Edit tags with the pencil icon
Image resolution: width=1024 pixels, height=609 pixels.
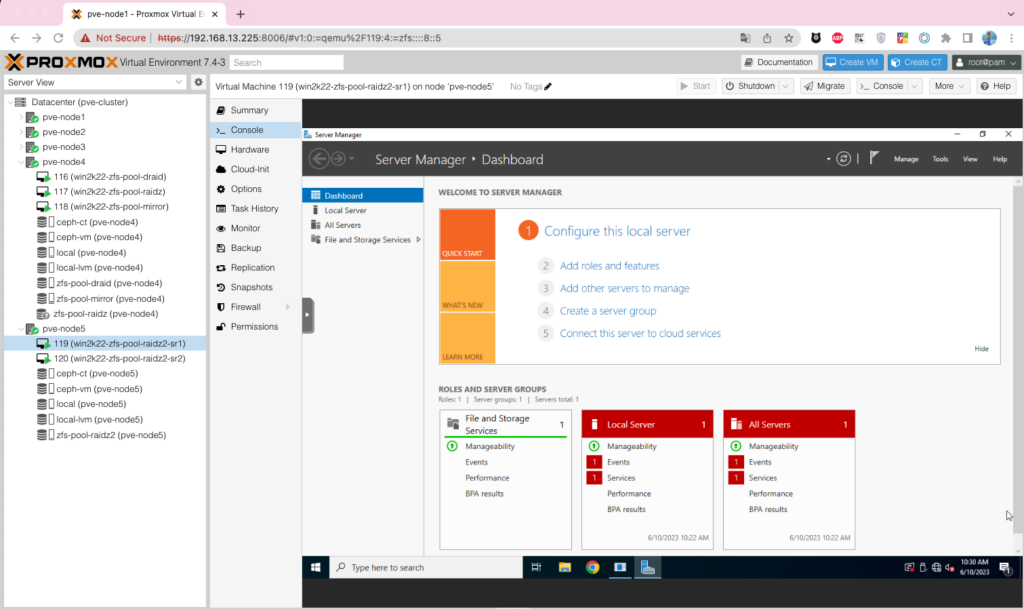[x=548, y=86]
